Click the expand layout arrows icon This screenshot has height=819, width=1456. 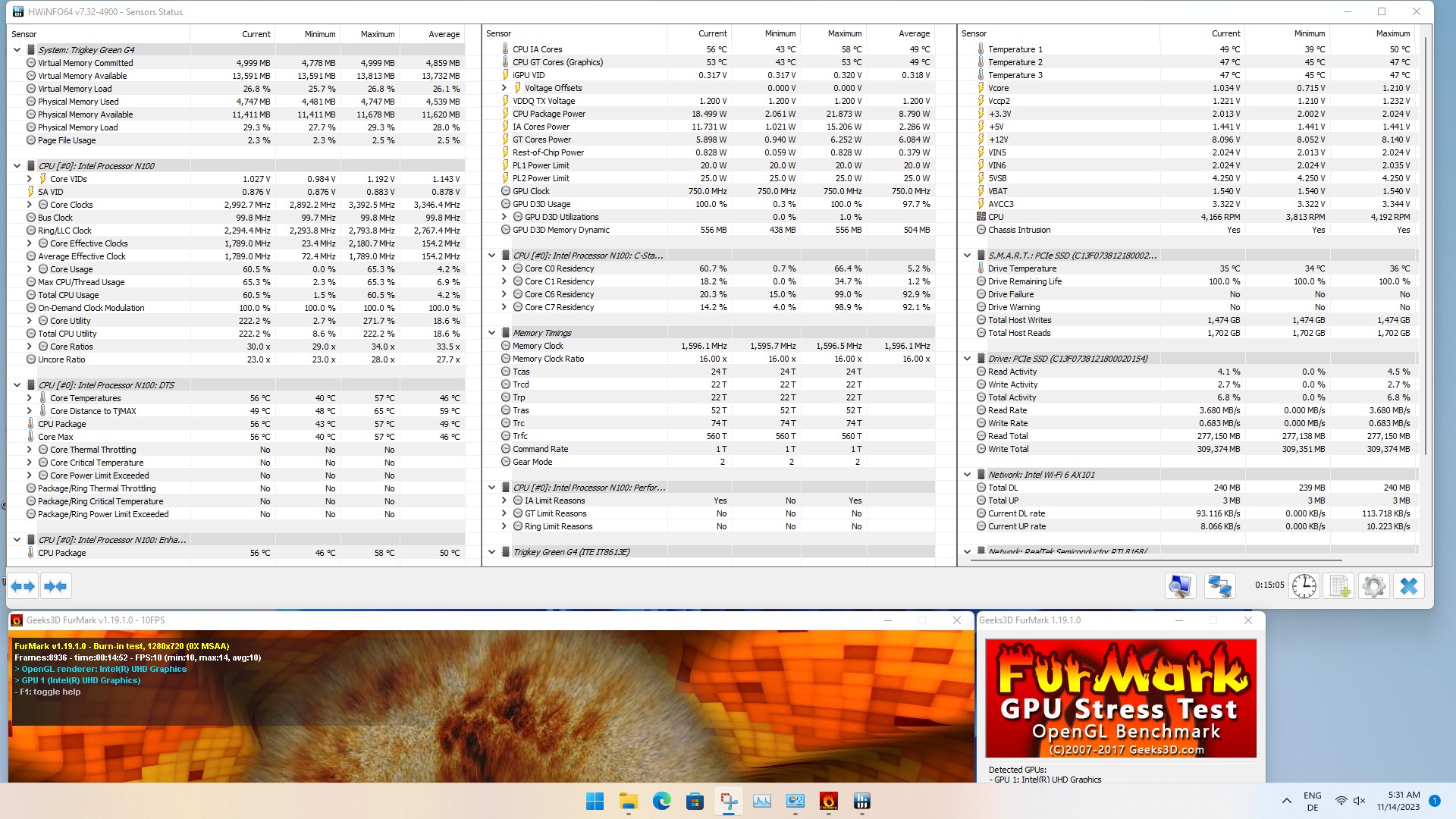click(x=23, y=586)
